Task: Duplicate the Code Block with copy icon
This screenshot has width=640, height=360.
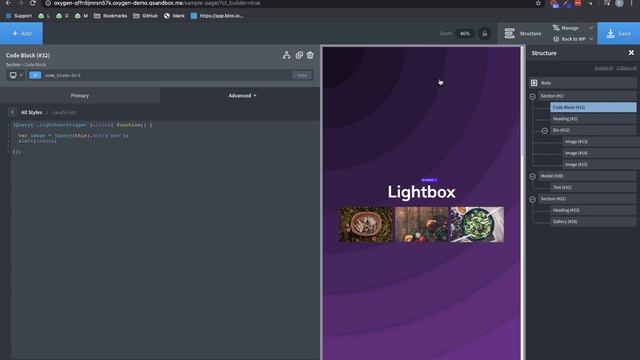Action: tap(299, 55)
